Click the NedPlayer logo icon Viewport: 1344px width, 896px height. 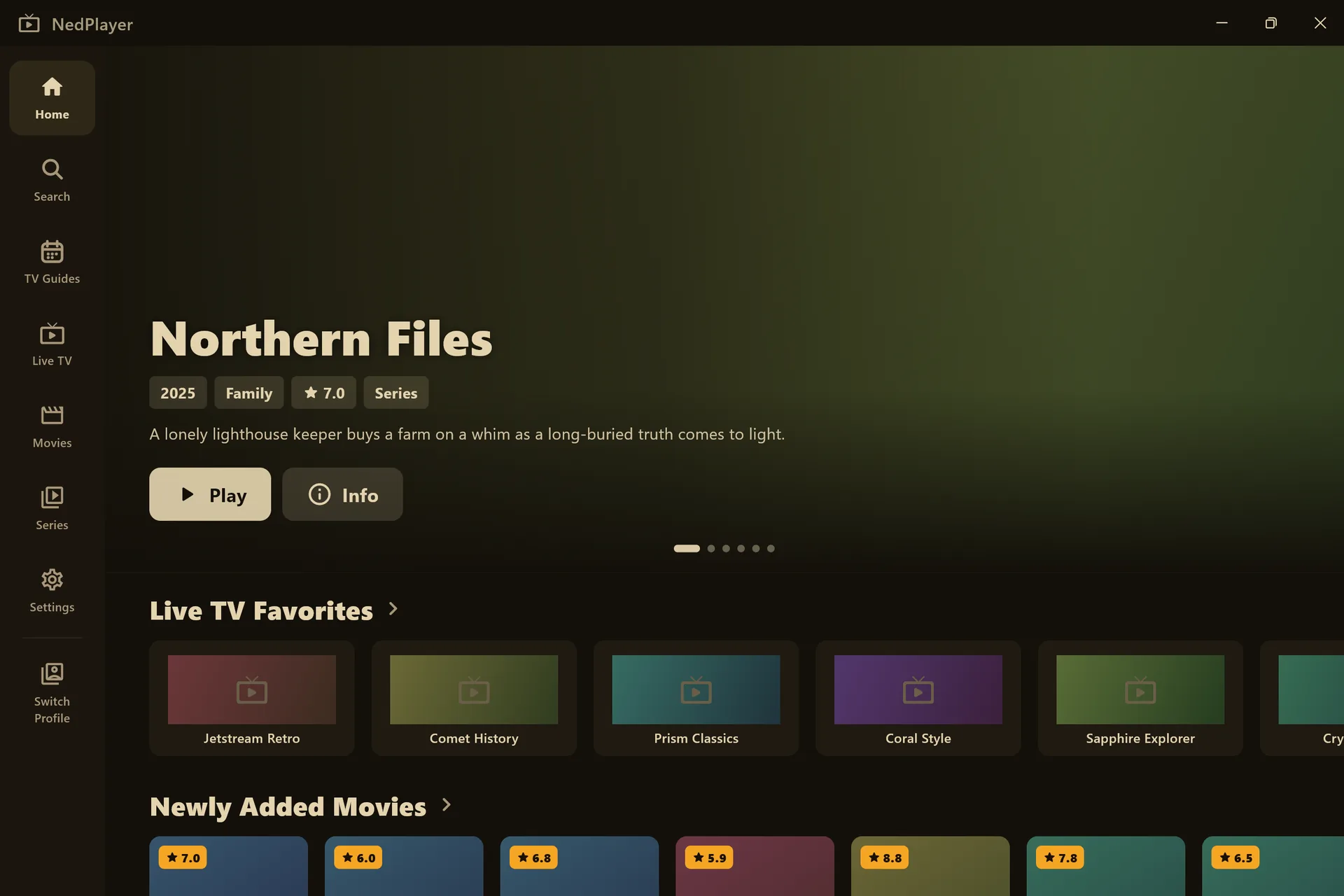coord(29,23)
